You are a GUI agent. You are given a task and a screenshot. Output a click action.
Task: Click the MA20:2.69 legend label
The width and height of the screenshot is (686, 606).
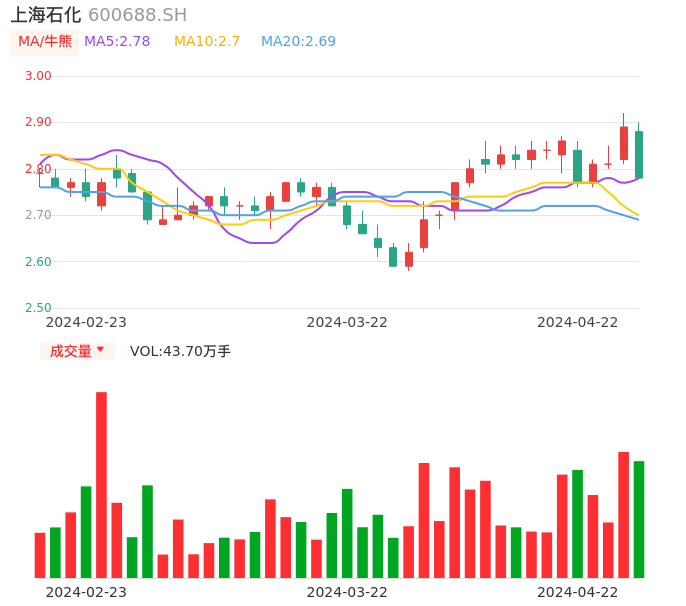(x=298, y=42)
